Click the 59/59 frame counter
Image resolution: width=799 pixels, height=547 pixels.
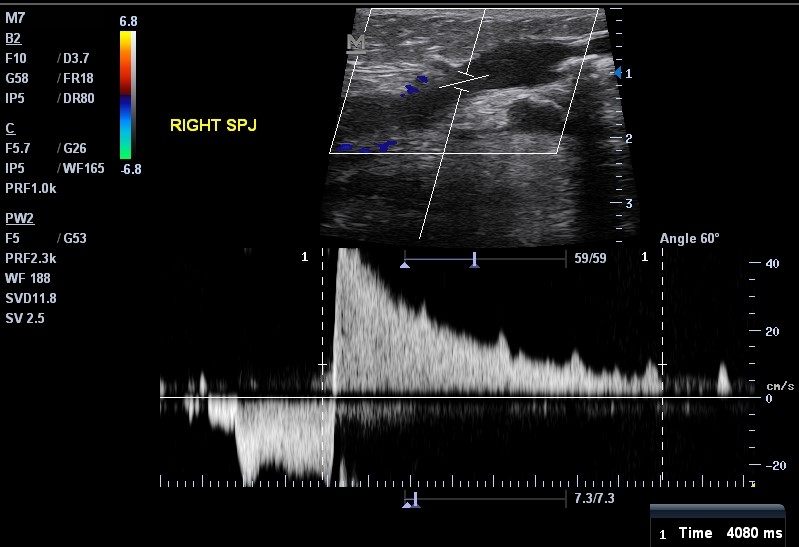tap(590, 258)
